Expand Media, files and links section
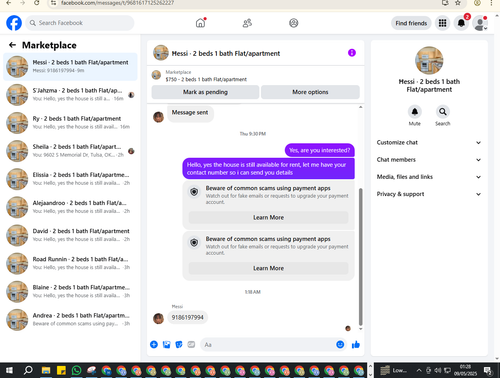500x378 pixels. click(429, 177)
